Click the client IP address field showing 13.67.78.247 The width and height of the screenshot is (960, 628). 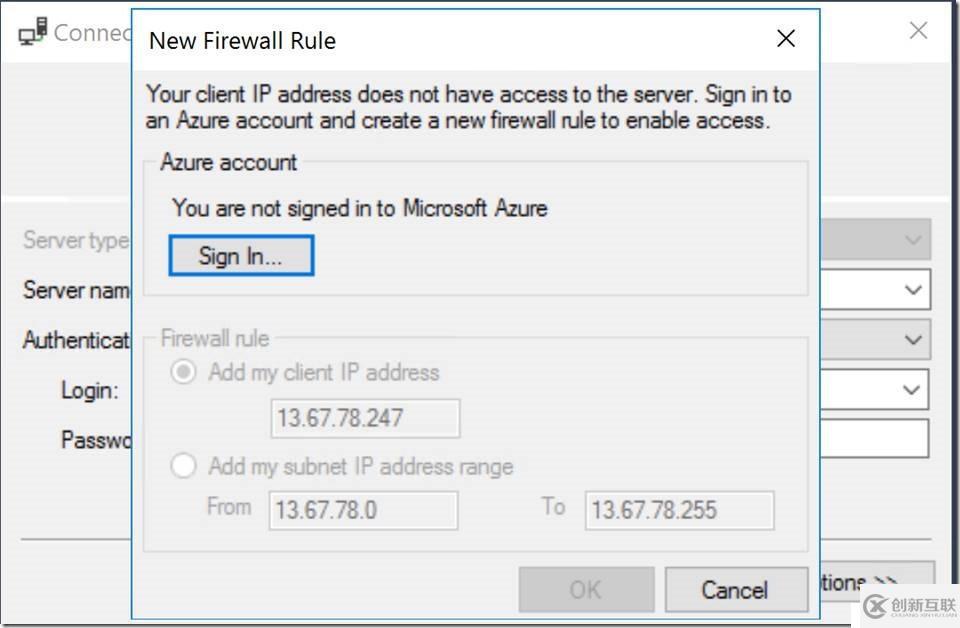coord(364,417)
